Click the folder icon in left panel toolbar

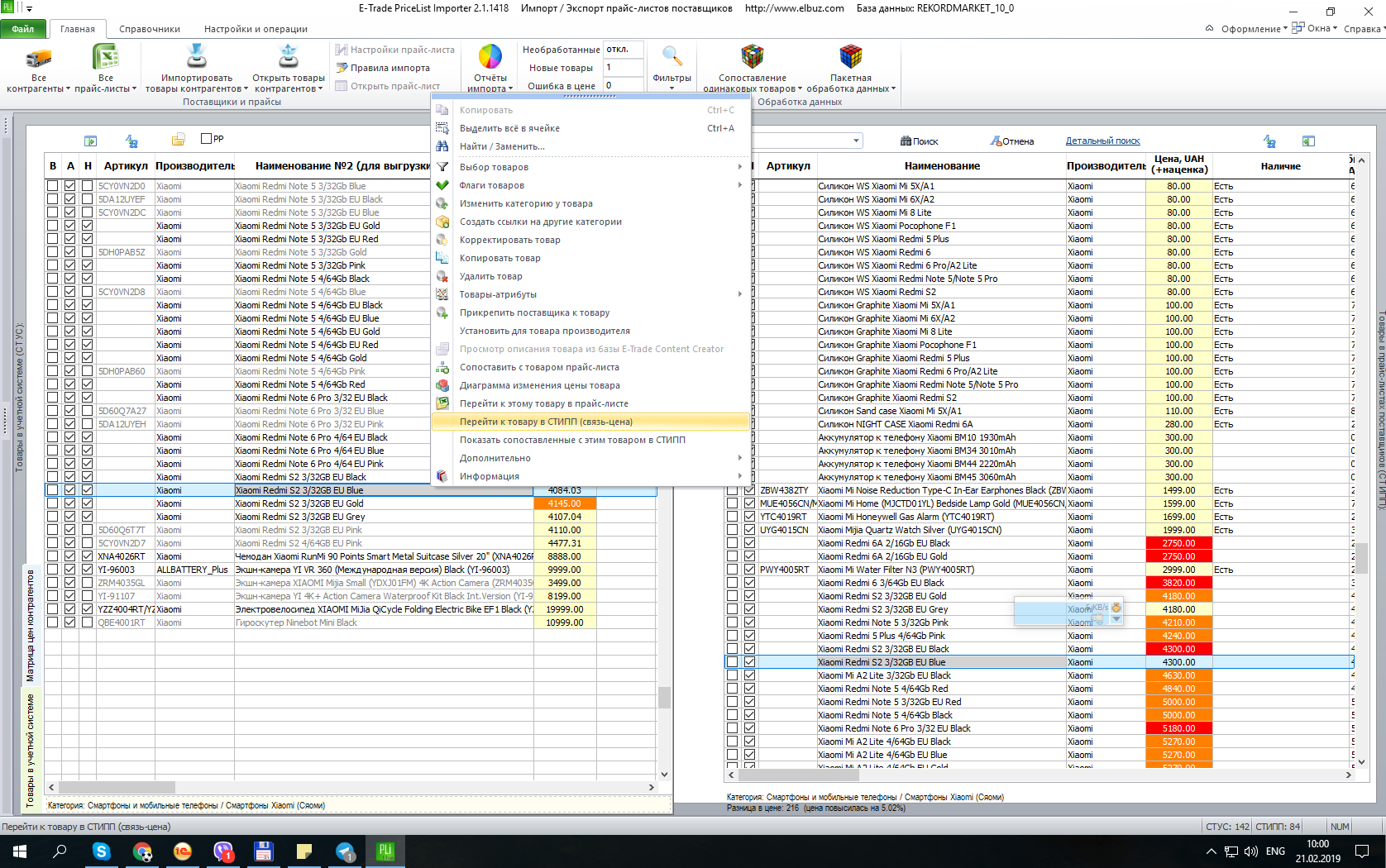tap(178, 140)
